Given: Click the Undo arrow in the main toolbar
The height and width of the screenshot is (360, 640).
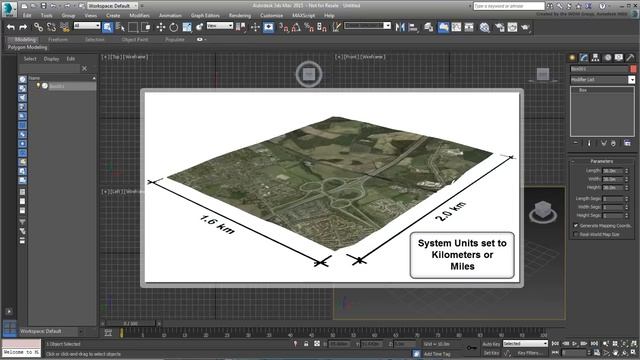Looking at the screenshot, I should click(11, 27).
